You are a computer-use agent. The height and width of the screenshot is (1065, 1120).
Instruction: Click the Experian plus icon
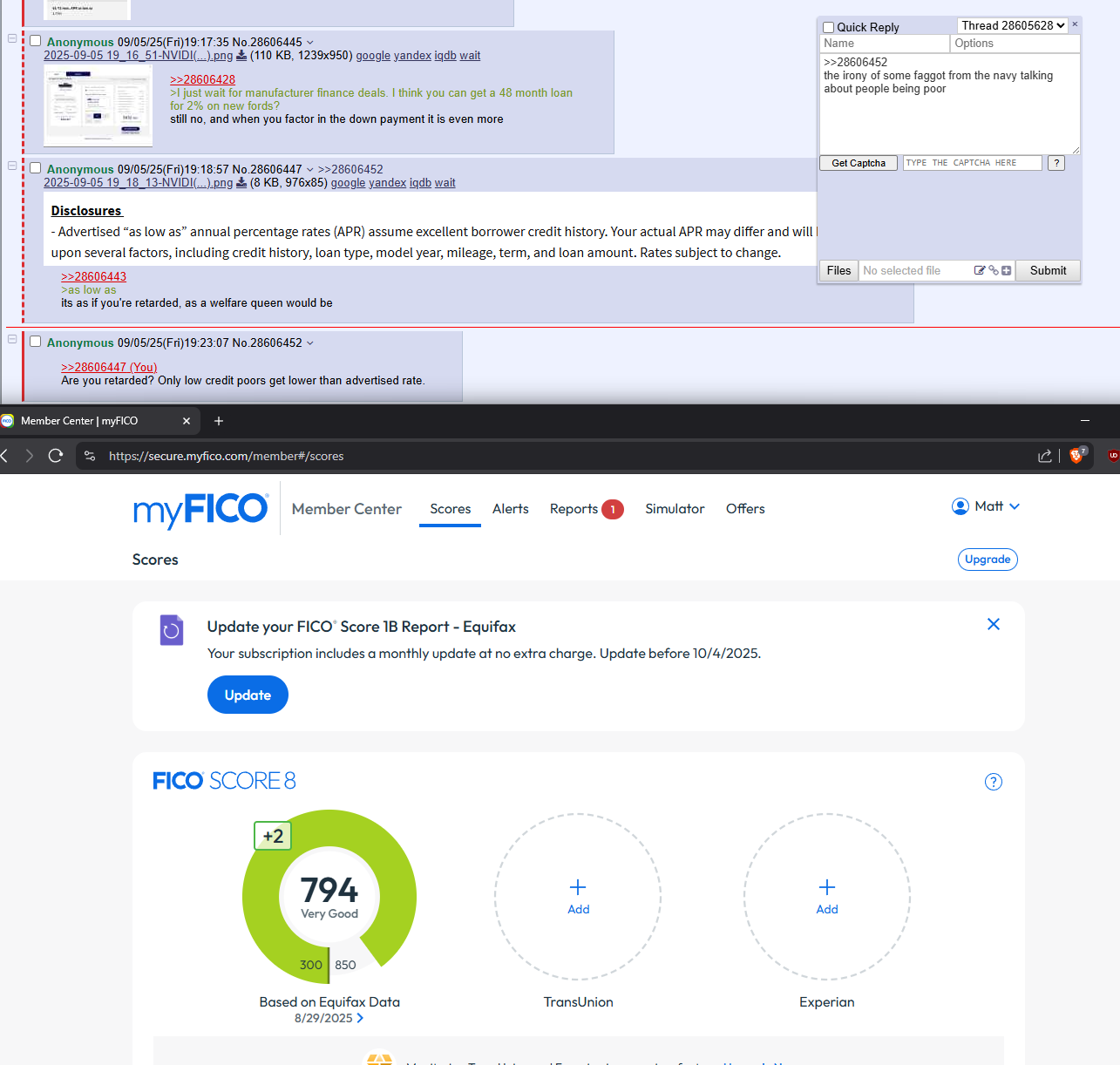point(827,887)
